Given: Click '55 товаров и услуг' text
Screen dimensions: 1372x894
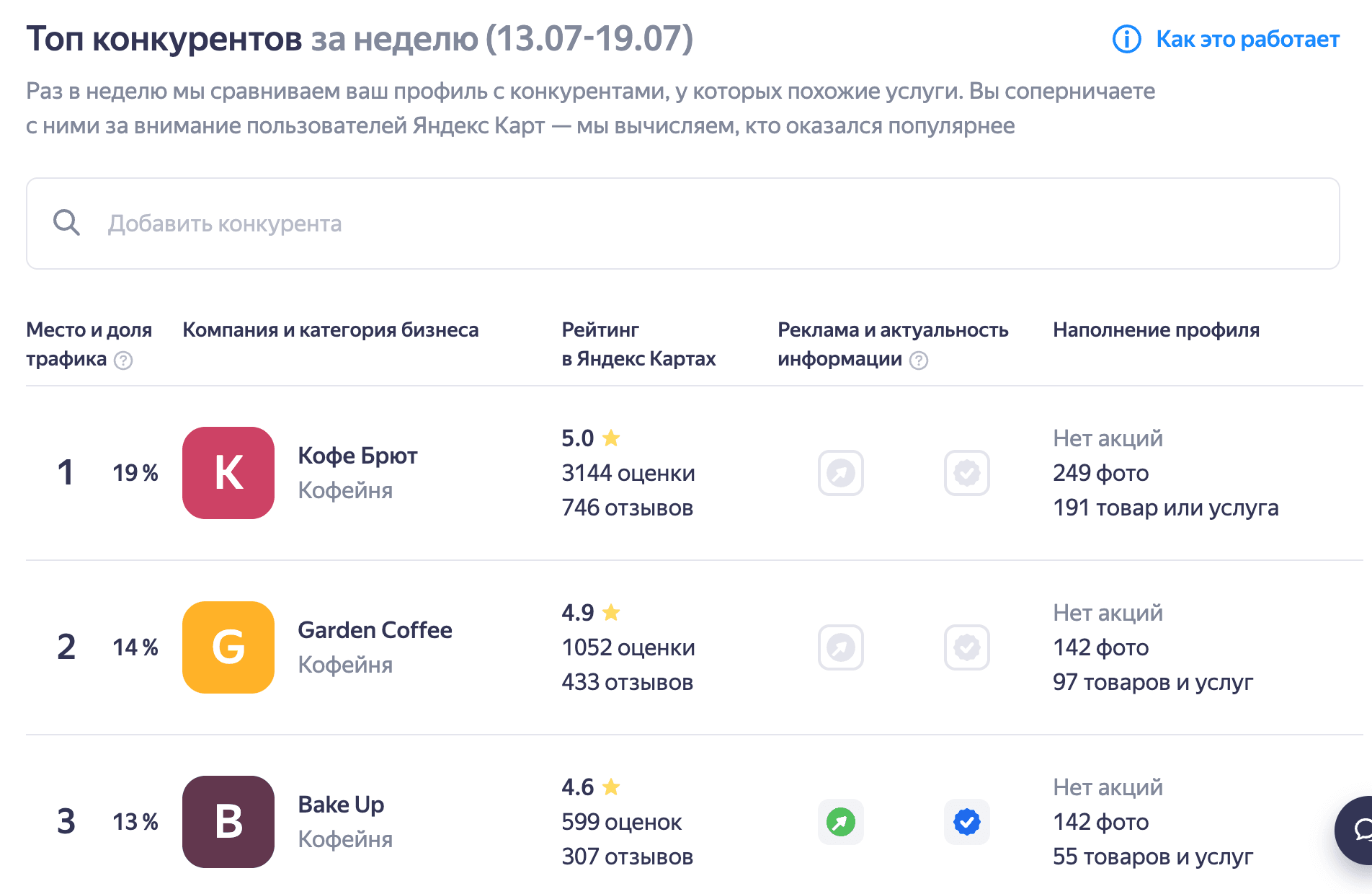Looking at the screenshot, I should click(1153, 857).
